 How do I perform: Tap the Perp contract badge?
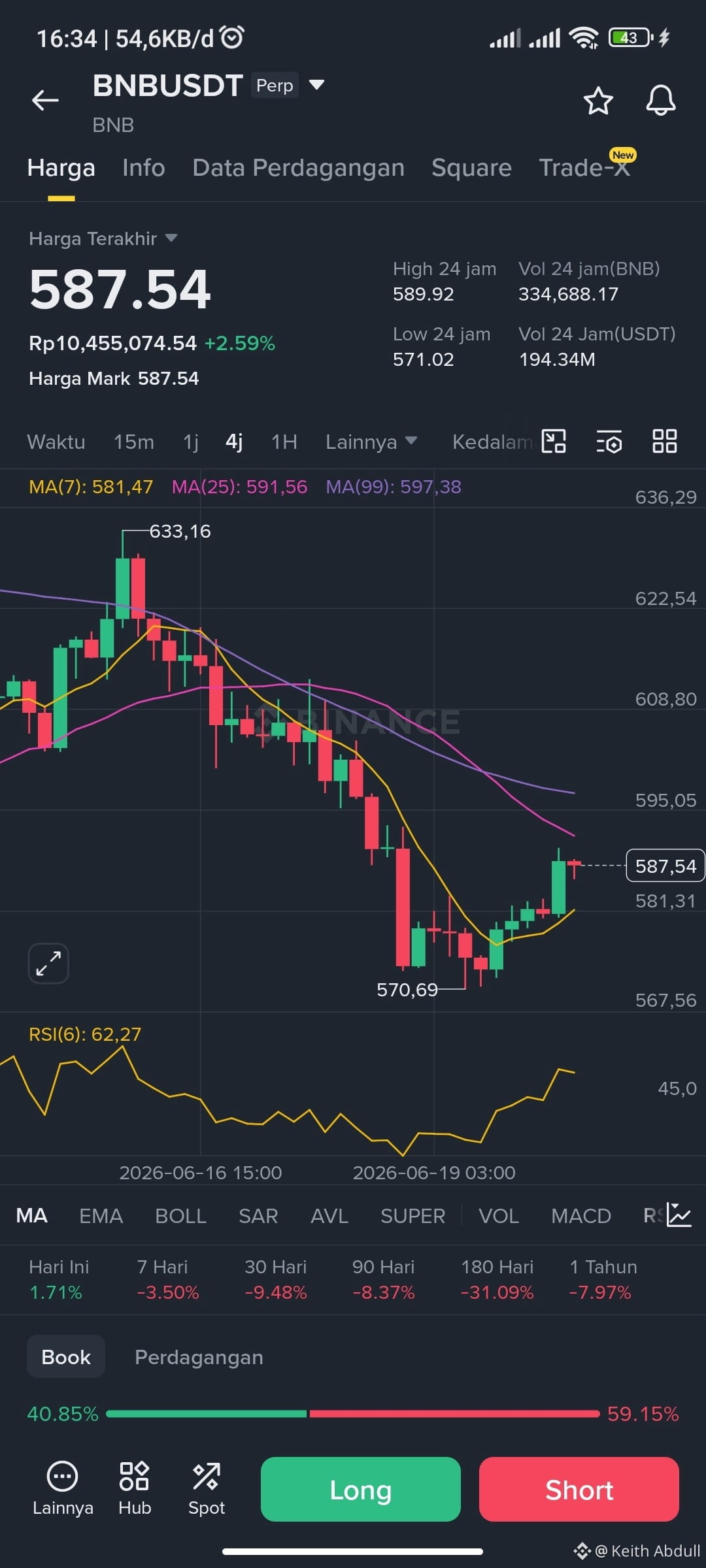point(275,86)
